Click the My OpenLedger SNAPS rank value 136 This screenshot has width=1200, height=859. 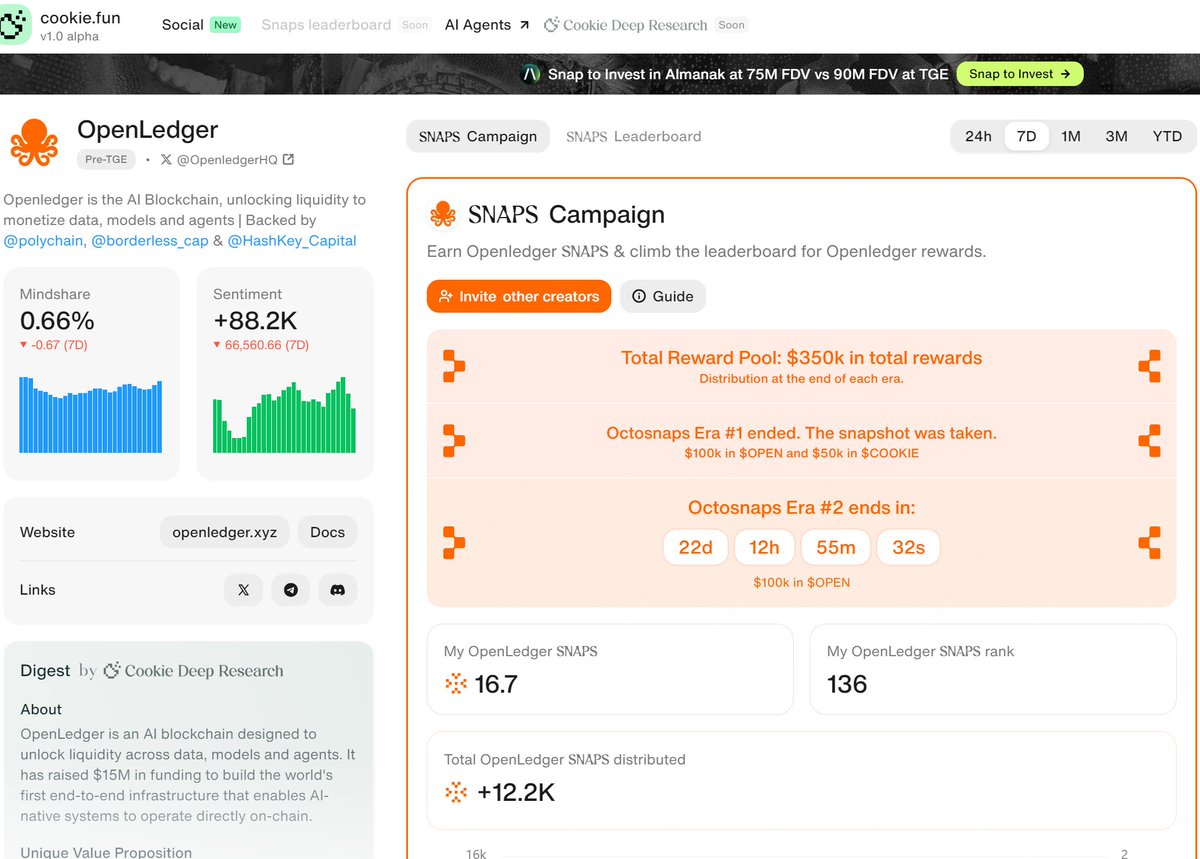point(847,684)
